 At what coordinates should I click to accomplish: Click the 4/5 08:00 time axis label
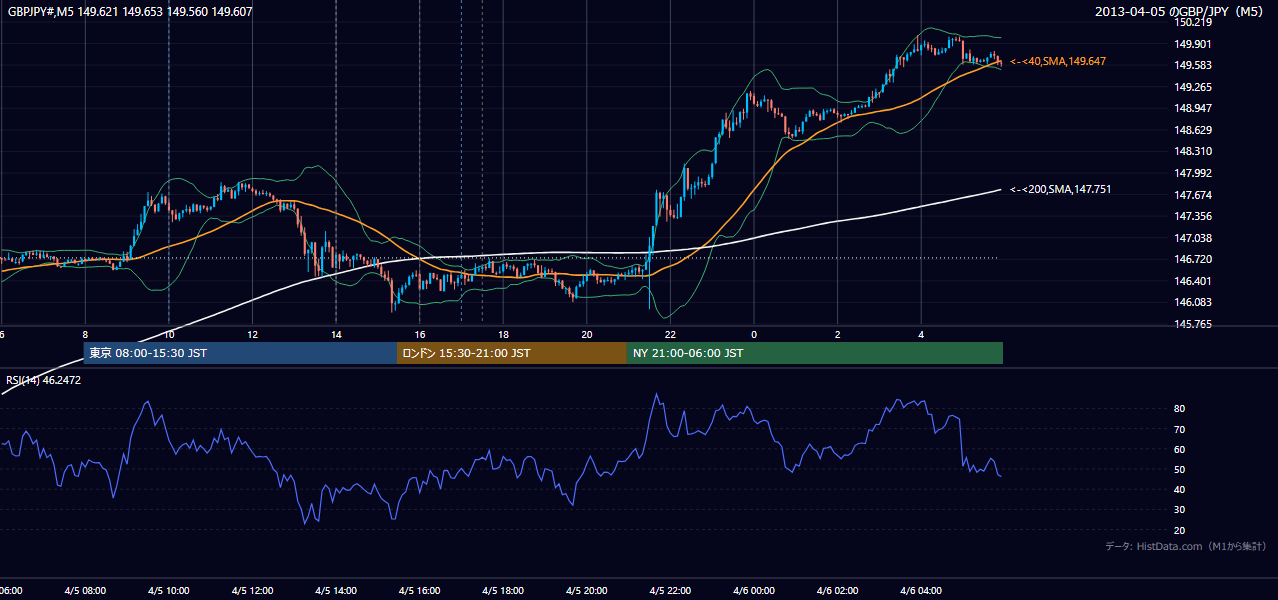(85, 591)
